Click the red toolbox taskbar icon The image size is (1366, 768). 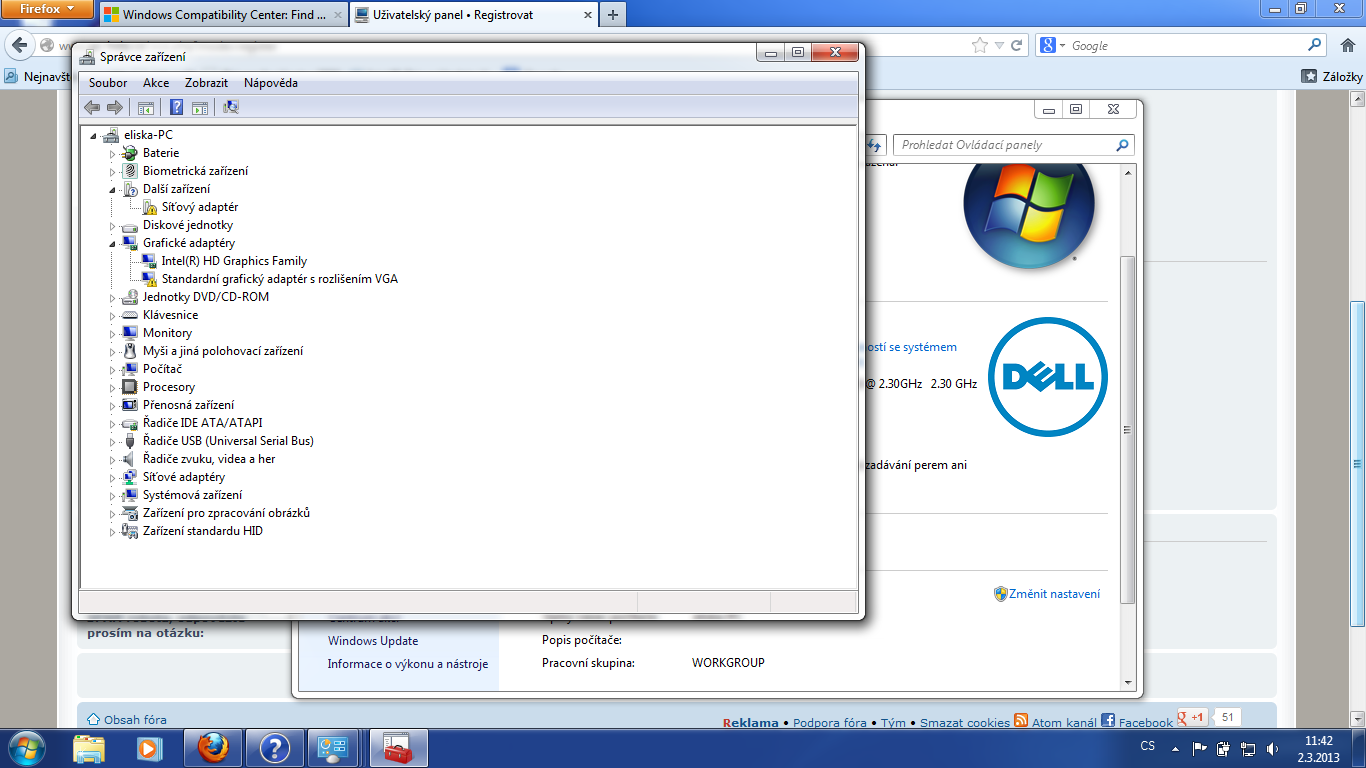tap(399, 747)
